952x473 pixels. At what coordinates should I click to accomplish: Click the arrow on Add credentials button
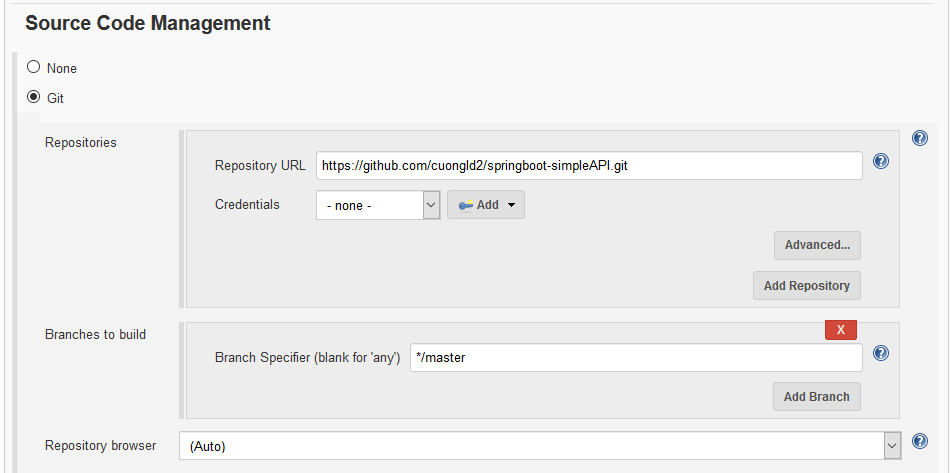pyautogui.click(x=512, y=205)
